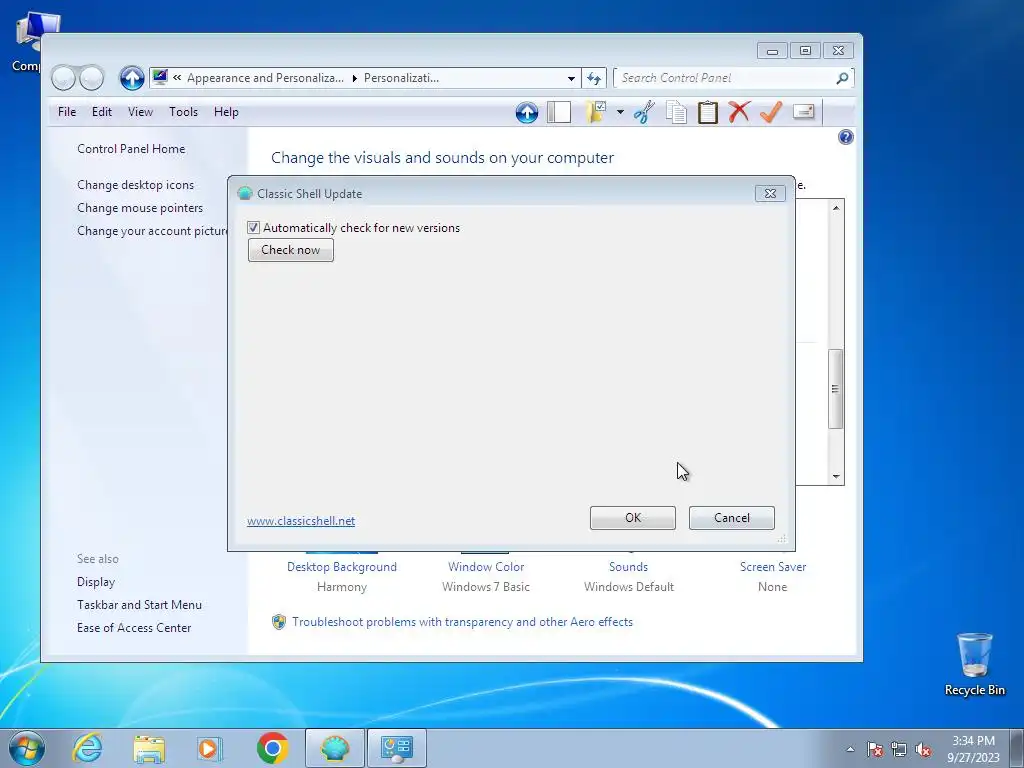
Task: Open Desktop Background settings
Action: coord(342,567)
